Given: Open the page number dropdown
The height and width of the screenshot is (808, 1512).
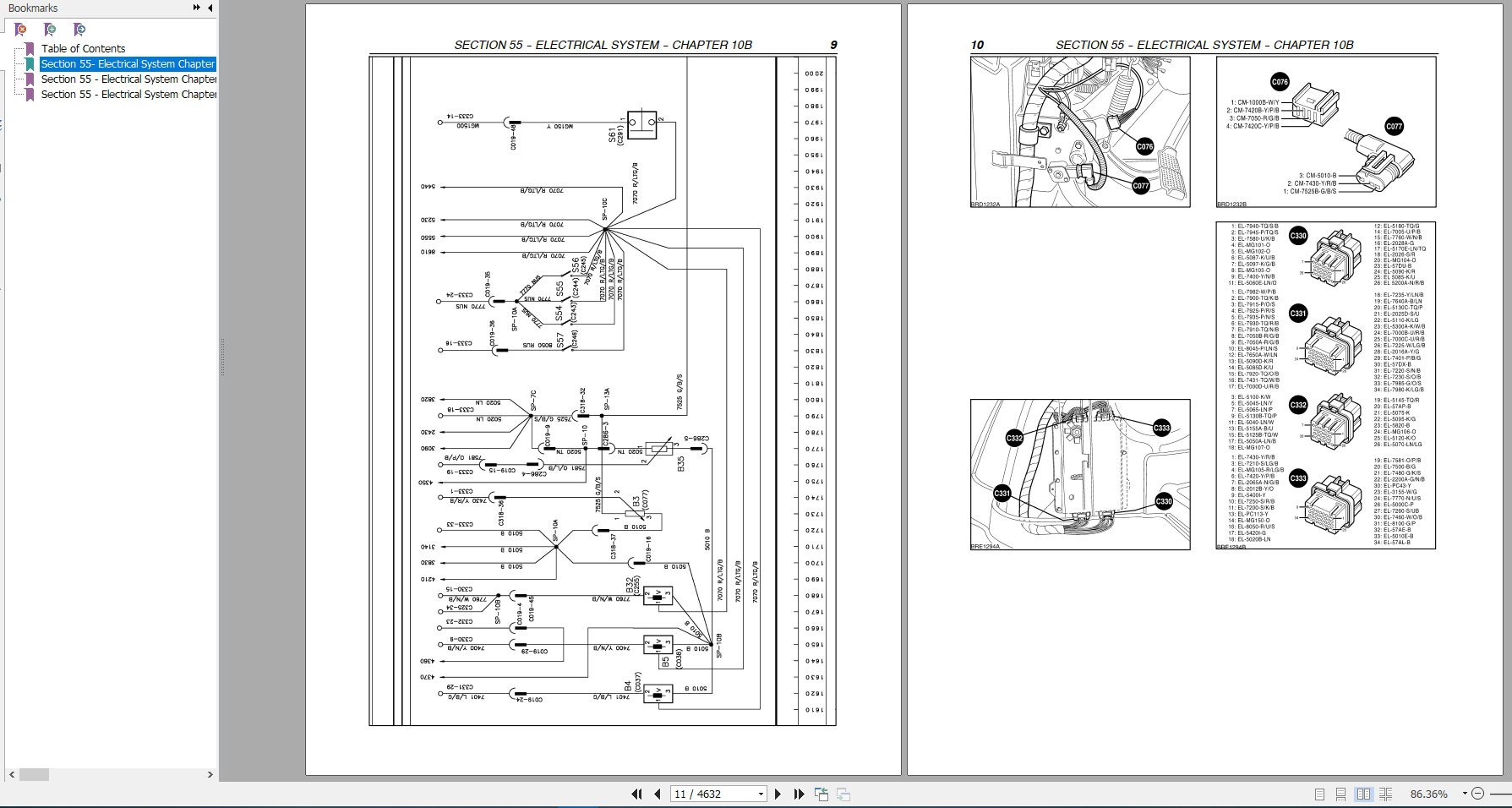Looking at the screenshot, I should point(761,794).
